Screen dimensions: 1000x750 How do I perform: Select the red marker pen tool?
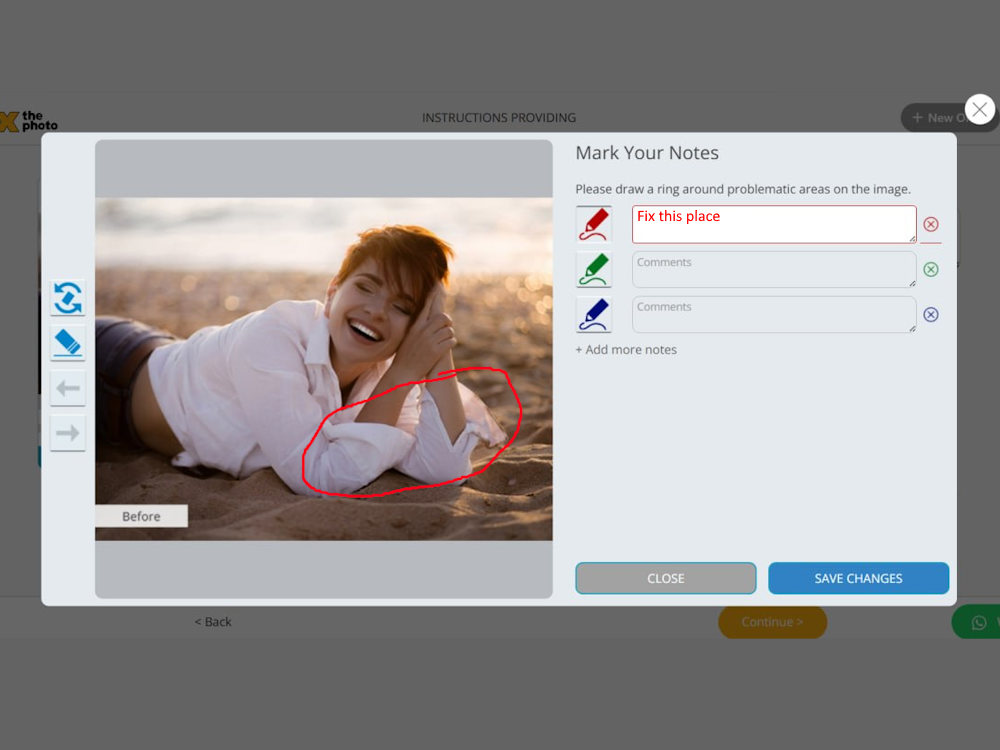point(594,224)
